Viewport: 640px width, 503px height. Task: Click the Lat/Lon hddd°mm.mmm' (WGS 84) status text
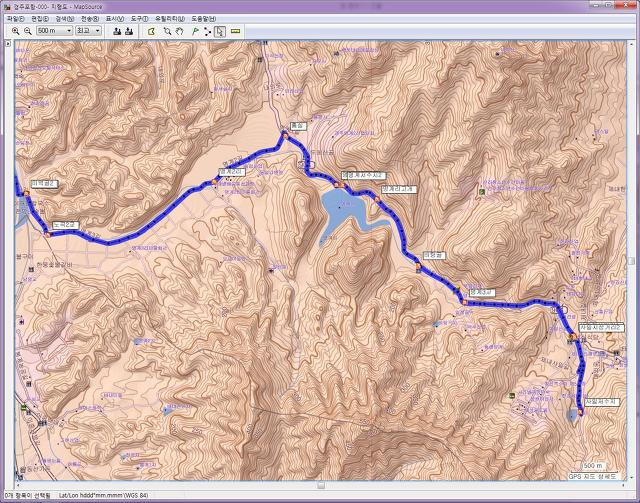(x=103, y=496)
